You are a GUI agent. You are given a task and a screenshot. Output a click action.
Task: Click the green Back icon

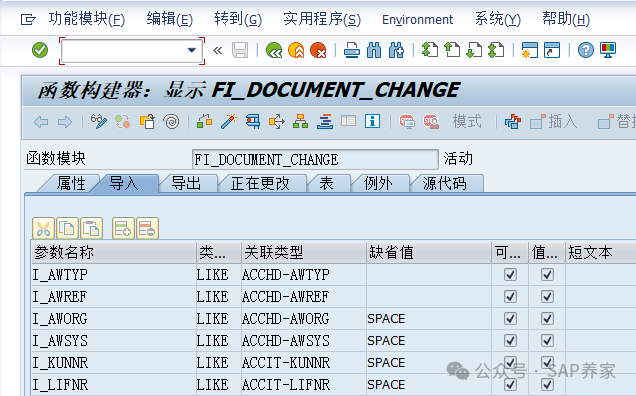(274, 50)
